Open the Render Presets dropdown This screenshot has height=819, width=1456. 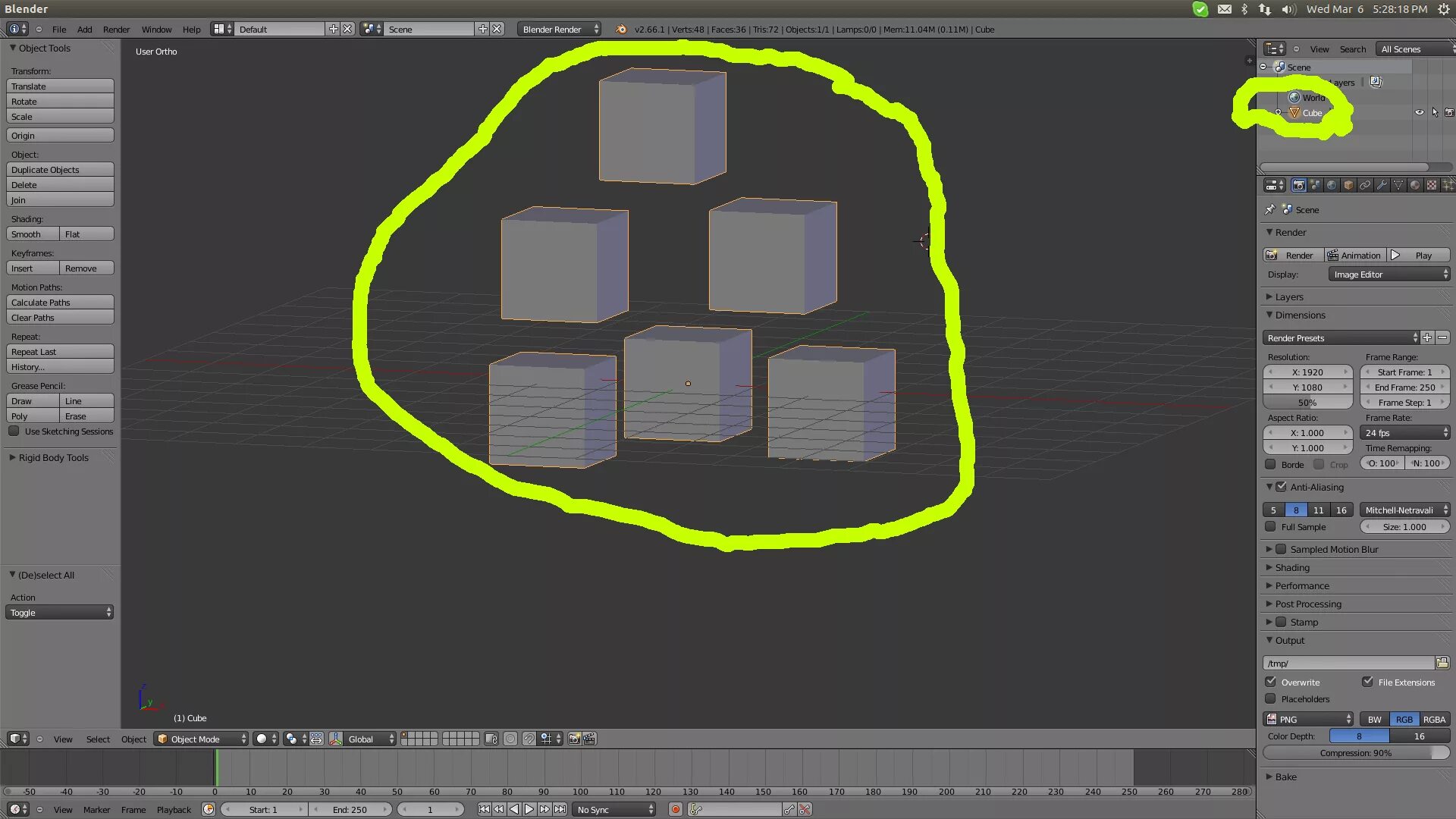(x=1341, y=337)
